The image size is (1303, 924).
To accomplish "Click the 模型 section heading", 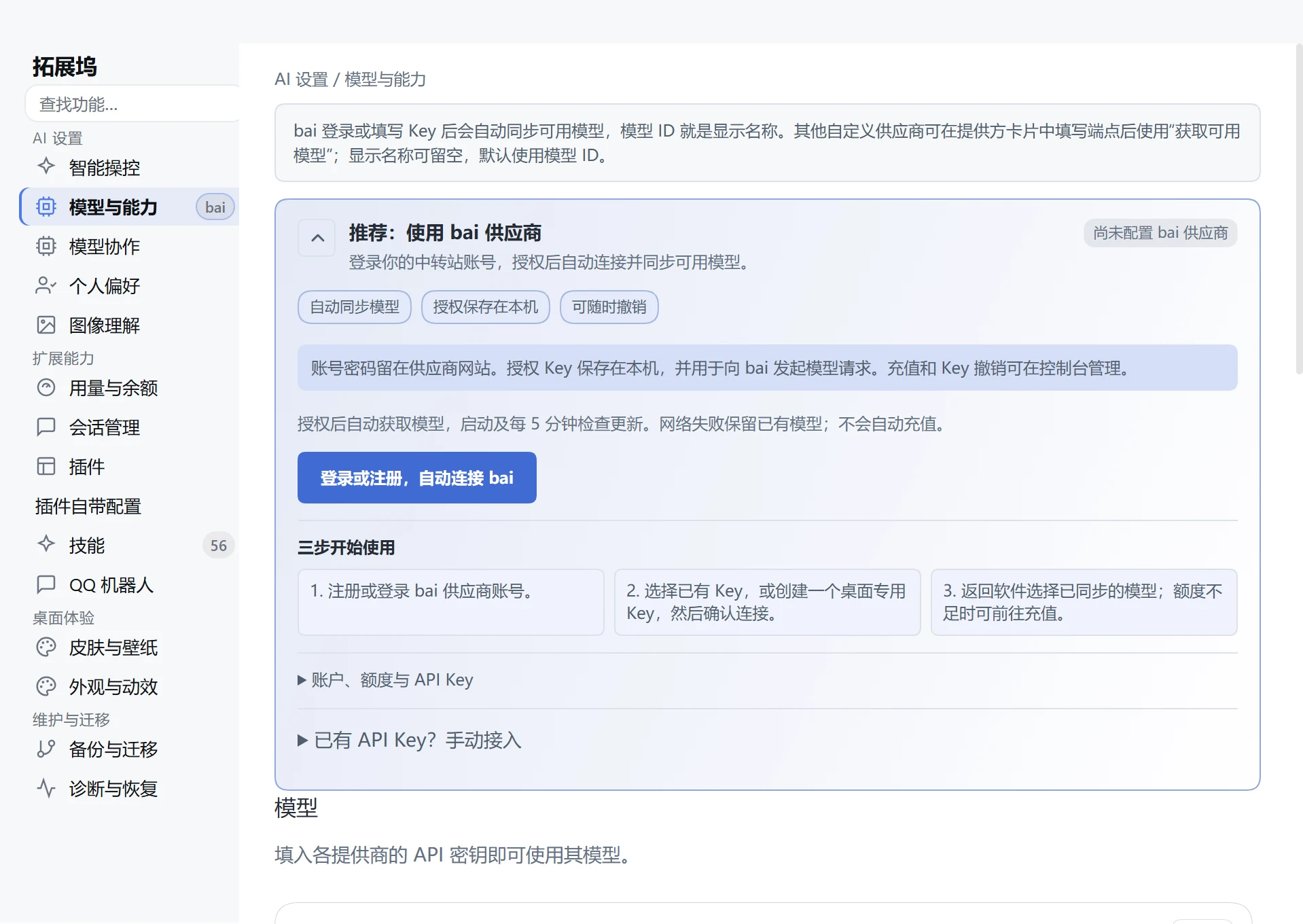I will coord(296,808).
